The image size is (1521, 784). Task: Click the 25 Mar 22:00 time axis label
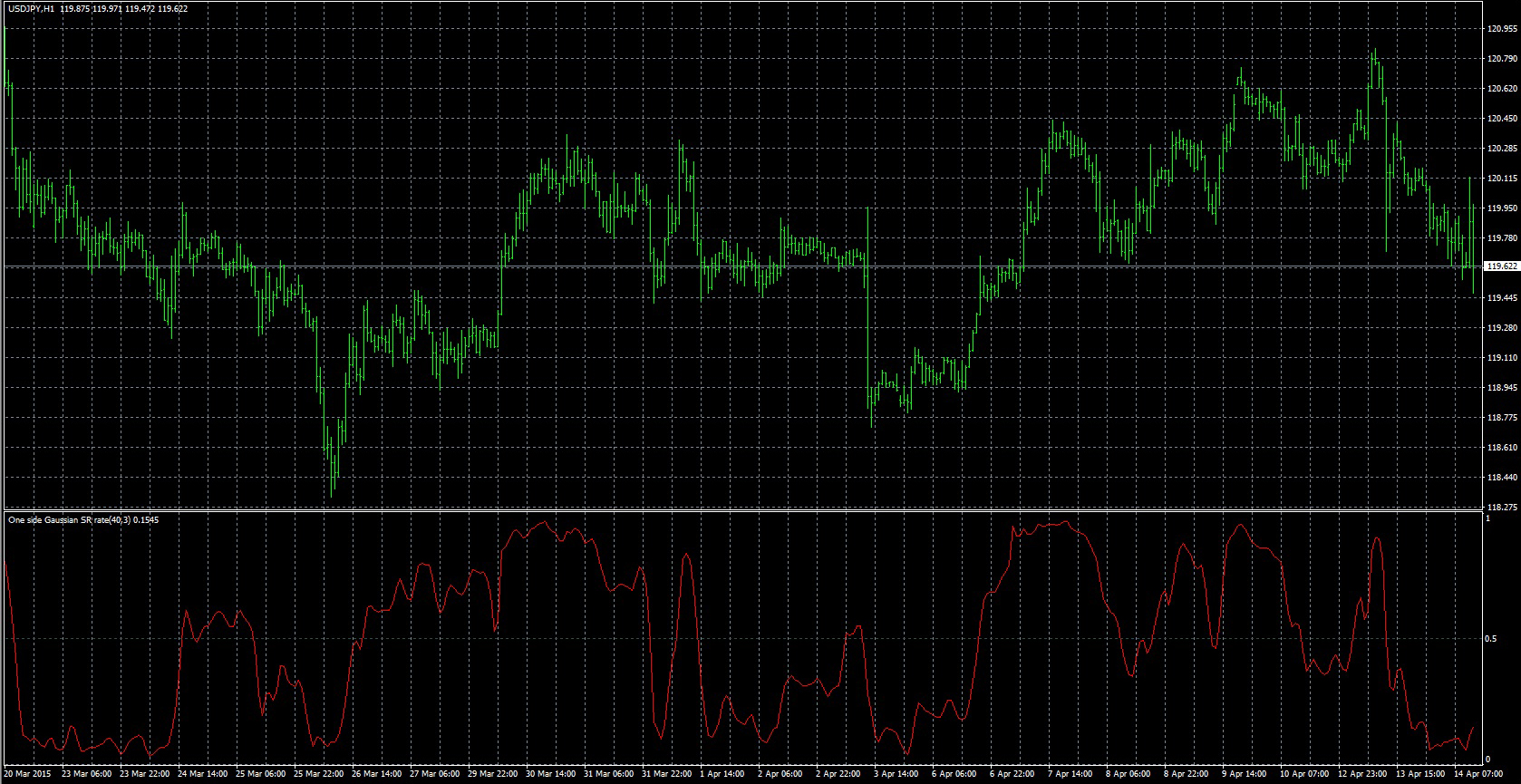pos(318,775)
